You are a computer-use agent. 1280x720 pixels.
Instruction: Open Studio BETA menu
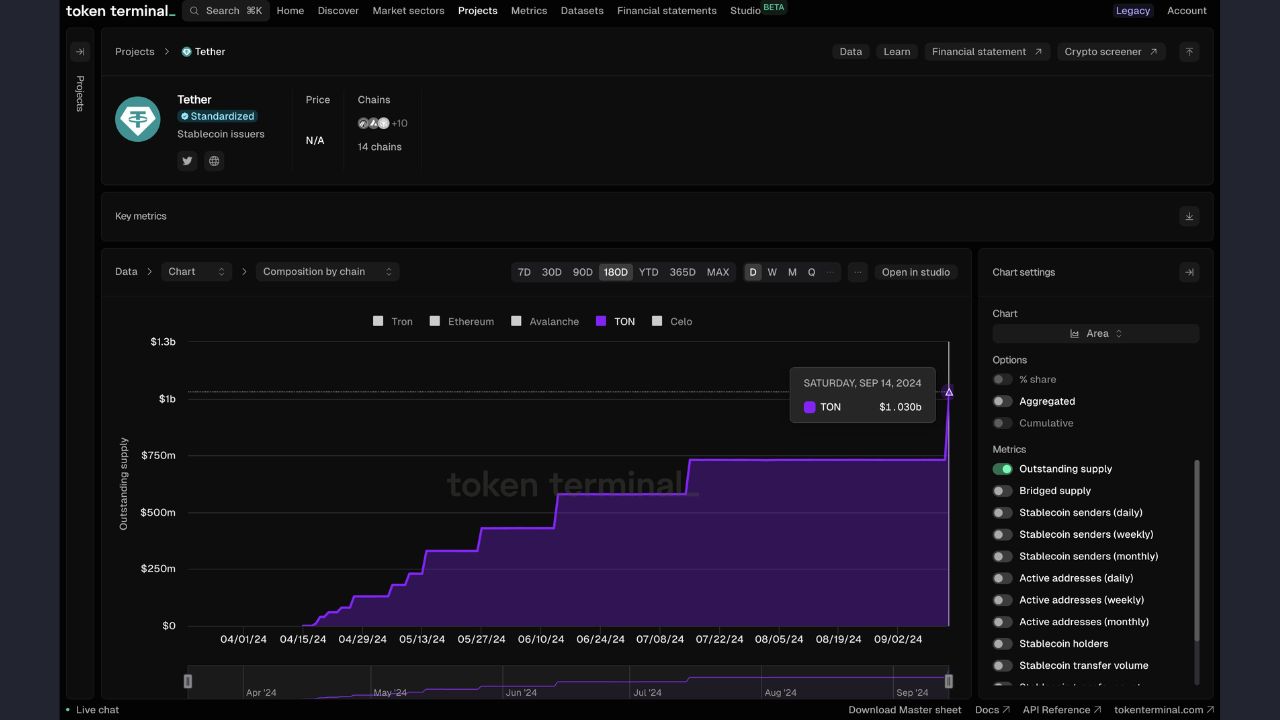757,10
